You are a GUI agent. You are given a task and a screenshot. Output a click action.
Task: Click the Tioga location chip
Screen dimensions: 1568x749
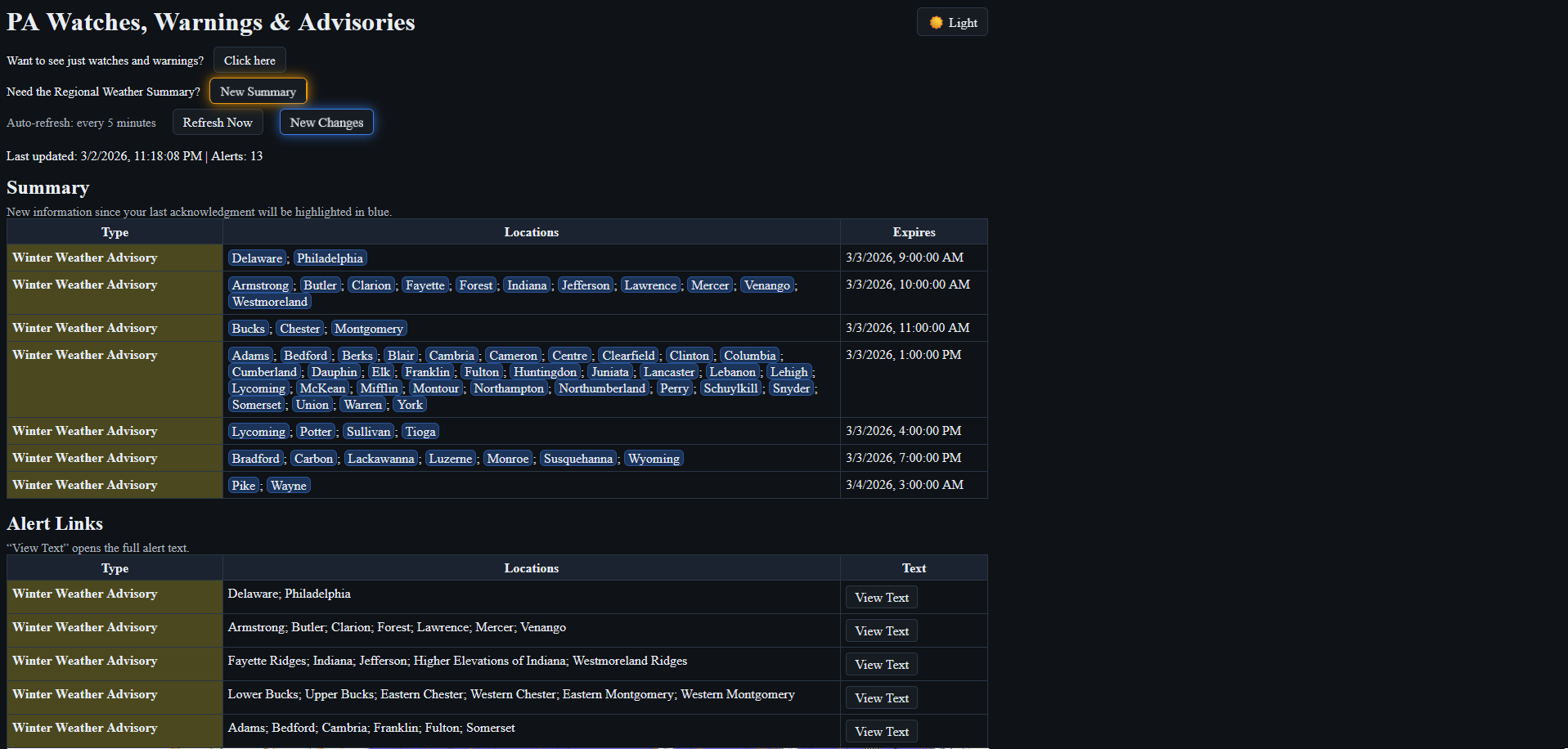click(x=420, y=432)
